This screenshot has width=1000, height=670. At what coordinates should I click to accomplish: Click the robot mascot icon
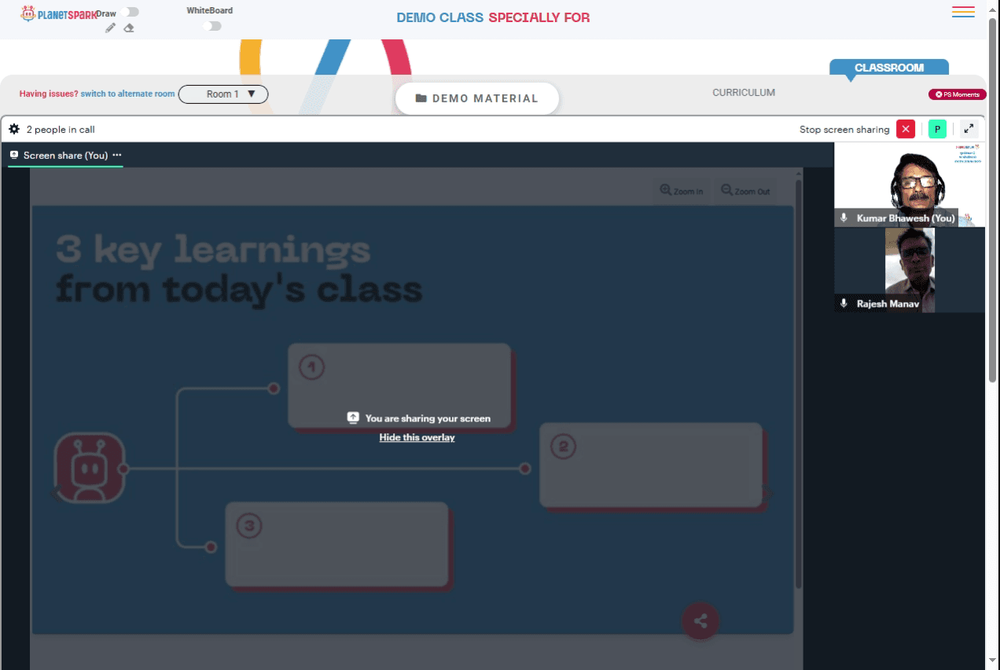point(89,469)
